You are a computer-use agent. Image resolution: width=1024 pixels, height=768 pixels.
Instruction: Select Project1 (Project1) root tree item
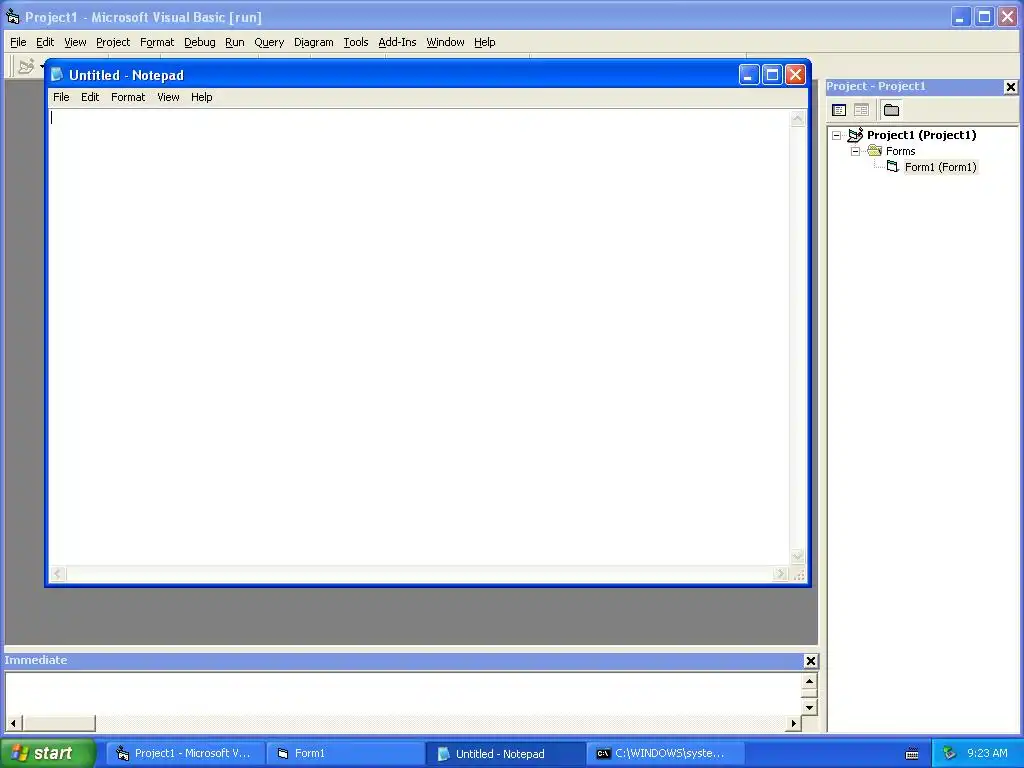(921, 135)
